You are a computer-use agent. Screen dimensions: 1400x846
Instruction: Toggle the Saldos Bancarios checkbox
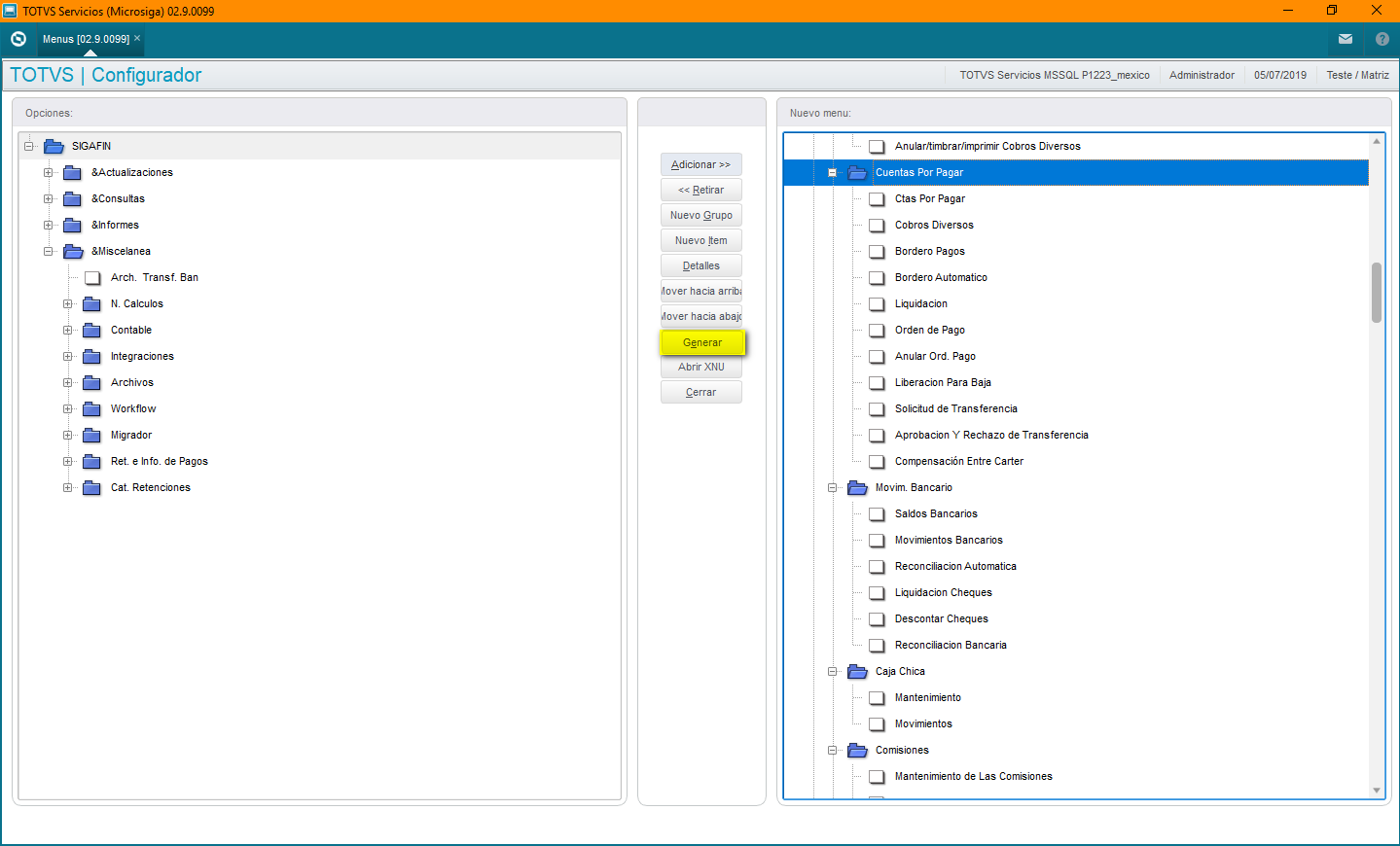(877, 513)
